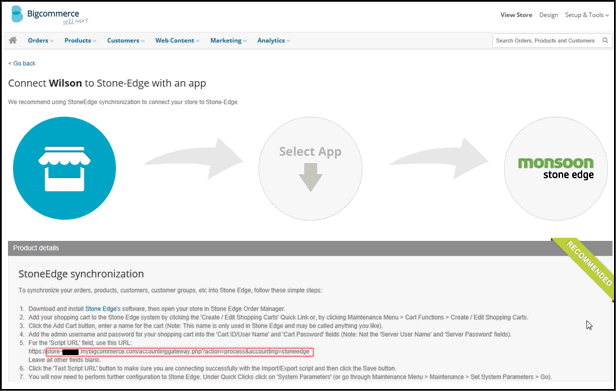Image resolution: width=616 pixels, height=391 pixels.
Task: Click the blue storefront circle icon
Action: pyautogui.click(x=64, y=168)
